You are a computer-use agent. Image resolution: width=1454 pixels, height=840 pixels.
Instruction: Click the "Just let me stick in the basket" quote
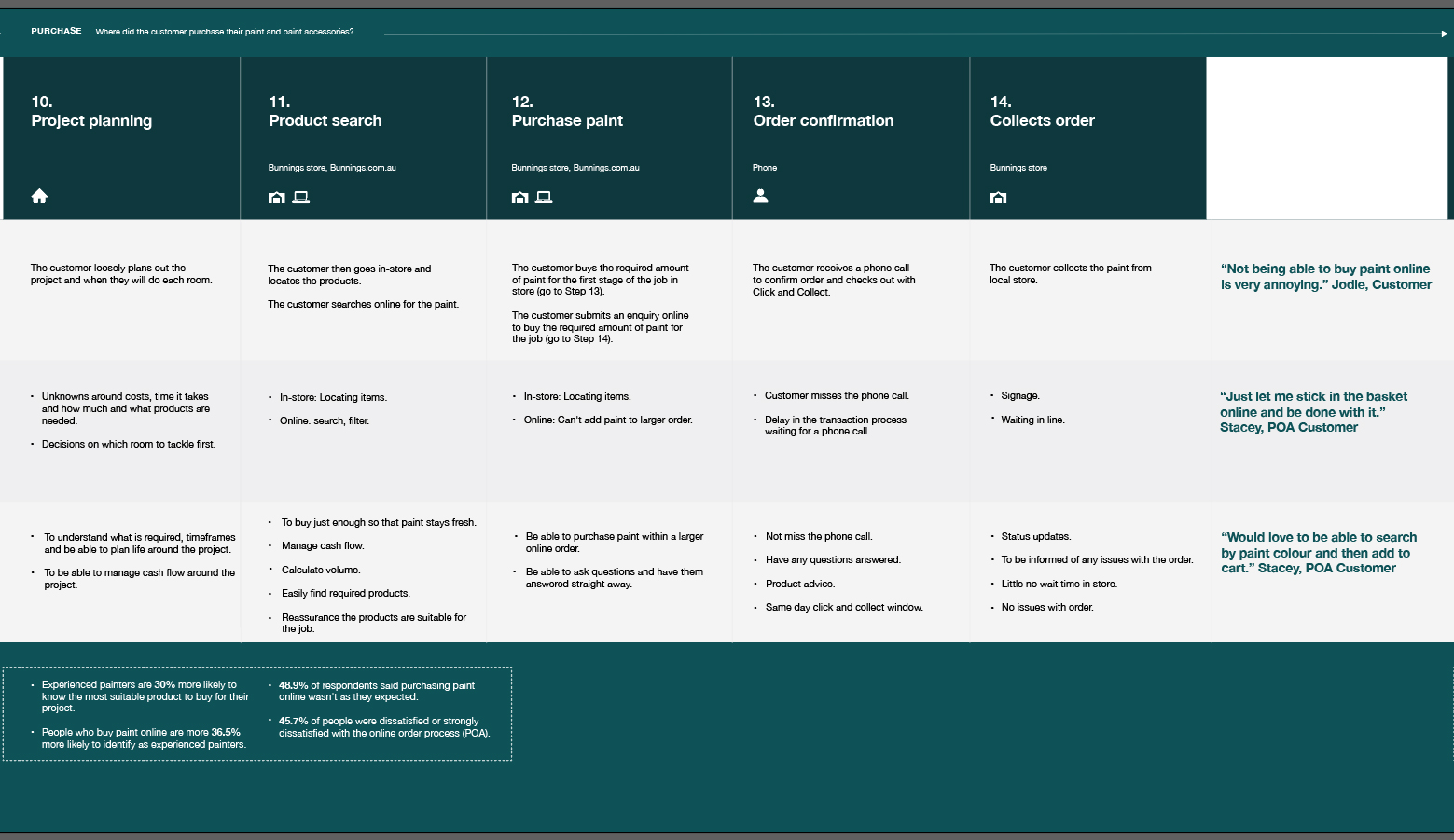pos(1313,411)
